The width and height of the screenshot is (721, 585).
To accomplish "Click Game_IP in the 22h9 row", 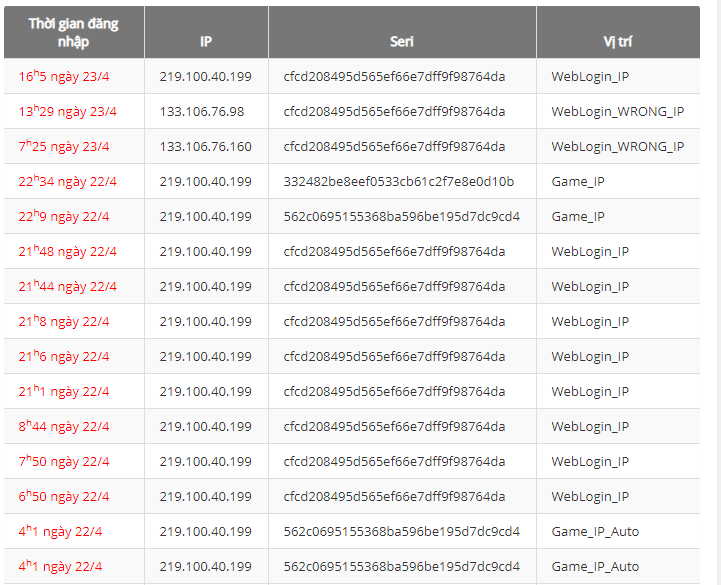I will point(578,216).
